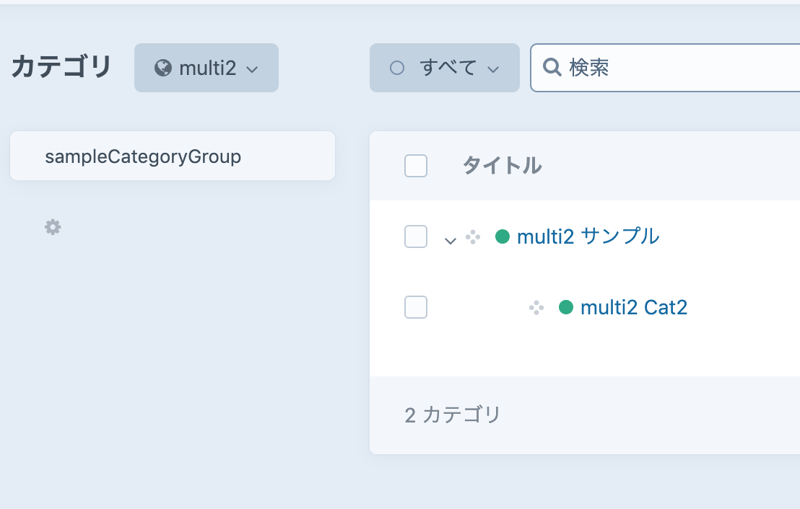Click the magnifier icon in the search box
The image size is (800, 509).
pyautogui.click(x=551, y=68)
